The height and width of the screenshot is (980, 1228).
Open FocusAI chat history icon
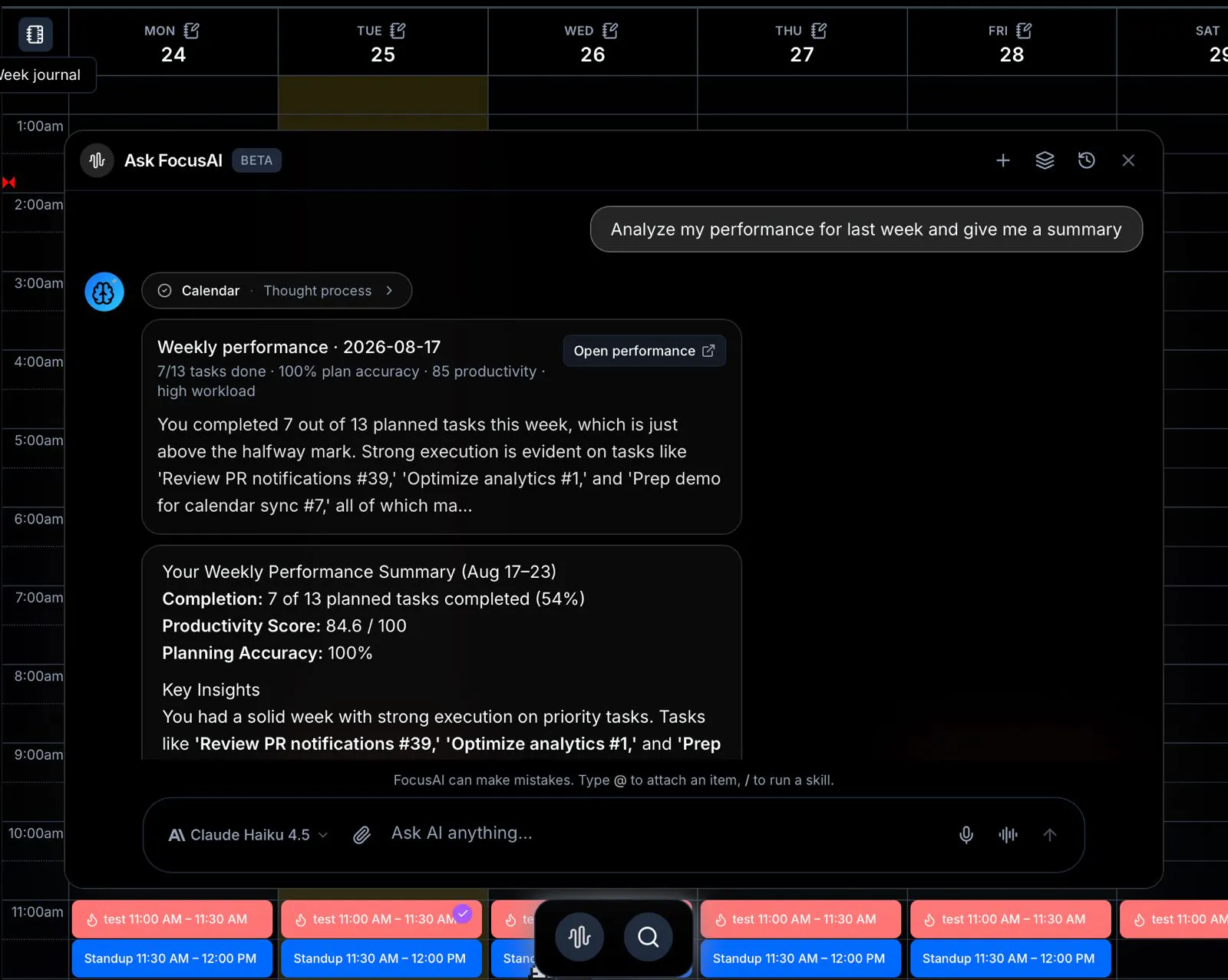pos(1087,160)
